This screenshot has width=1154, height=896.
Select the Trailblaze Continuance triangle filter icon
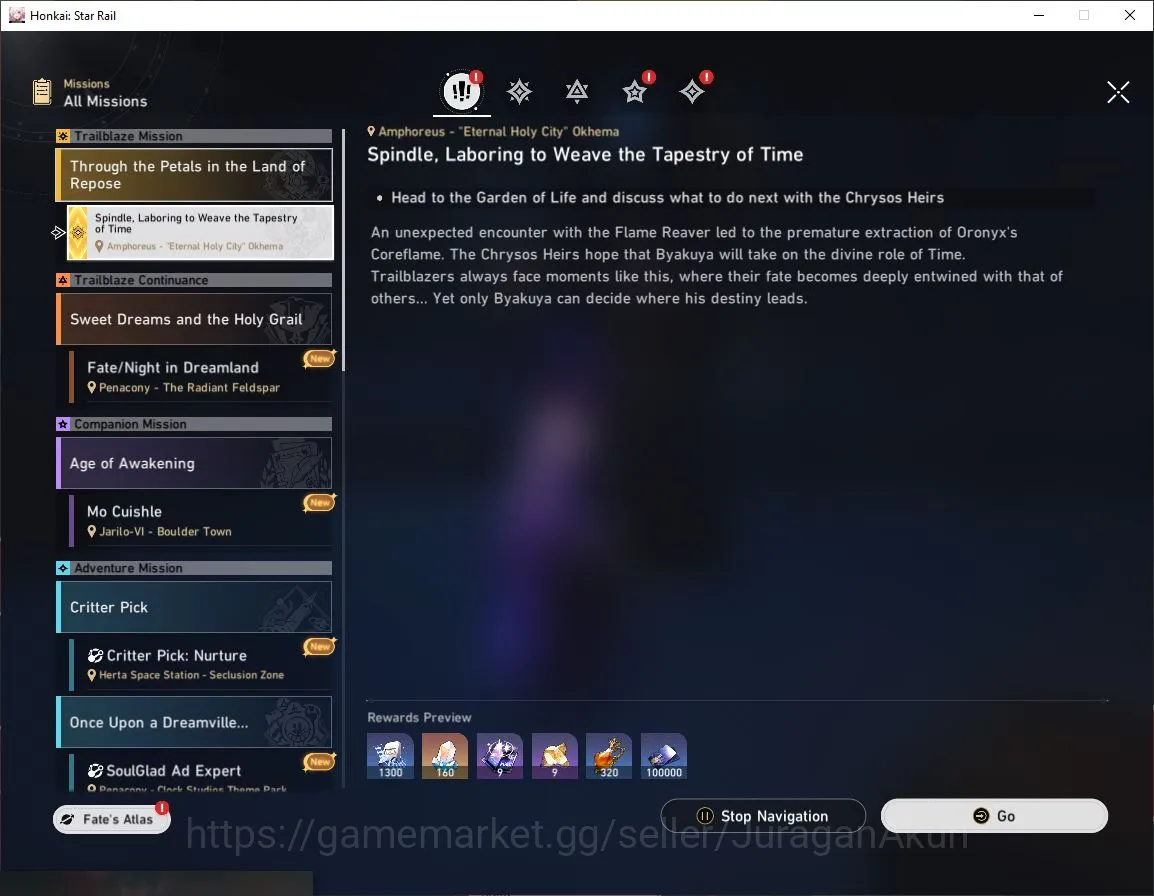click(576, 91)
